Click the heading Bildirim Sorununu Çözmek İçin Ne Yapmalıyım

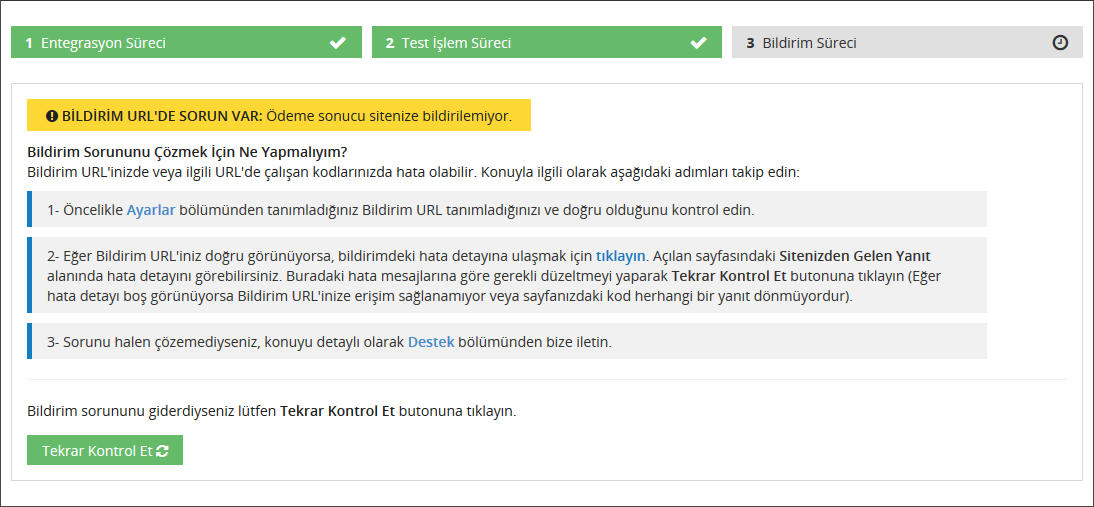coord(187,151)
